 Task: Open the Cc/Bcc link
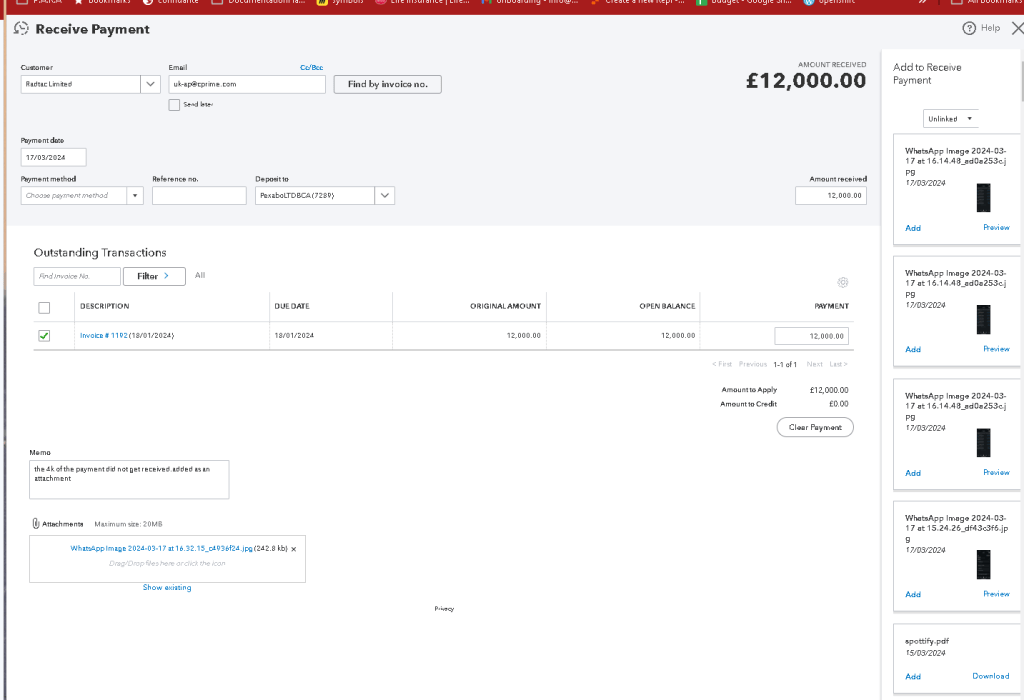click(312, 67)
